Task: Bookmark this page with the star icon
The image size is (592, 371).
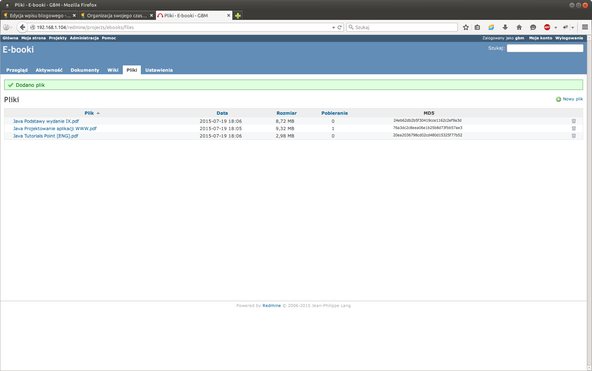Action: coord(466,27)
